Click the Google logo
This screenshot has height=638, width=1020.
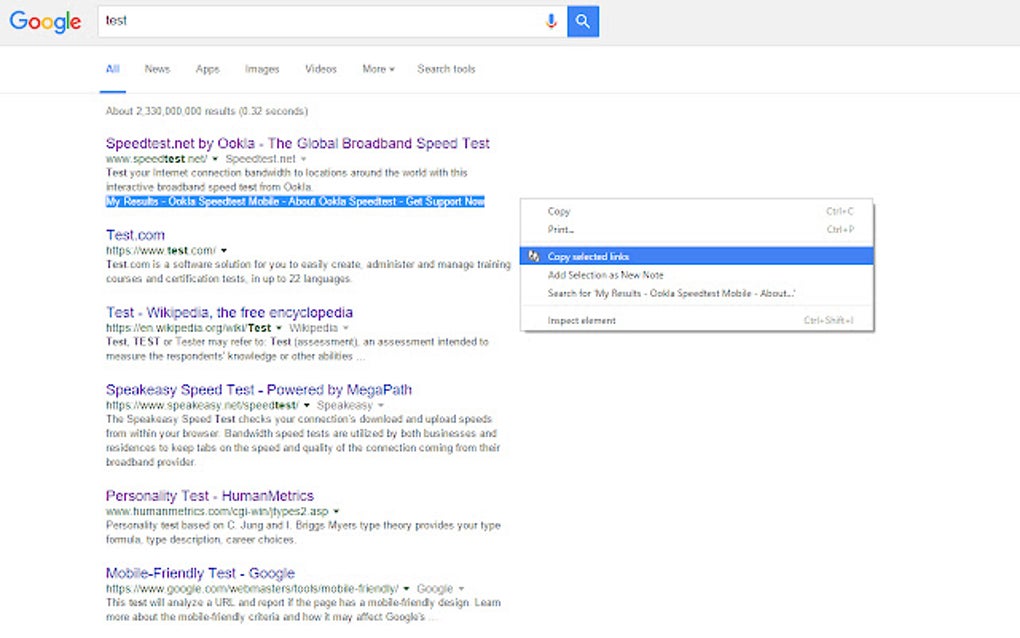point(44,22)
